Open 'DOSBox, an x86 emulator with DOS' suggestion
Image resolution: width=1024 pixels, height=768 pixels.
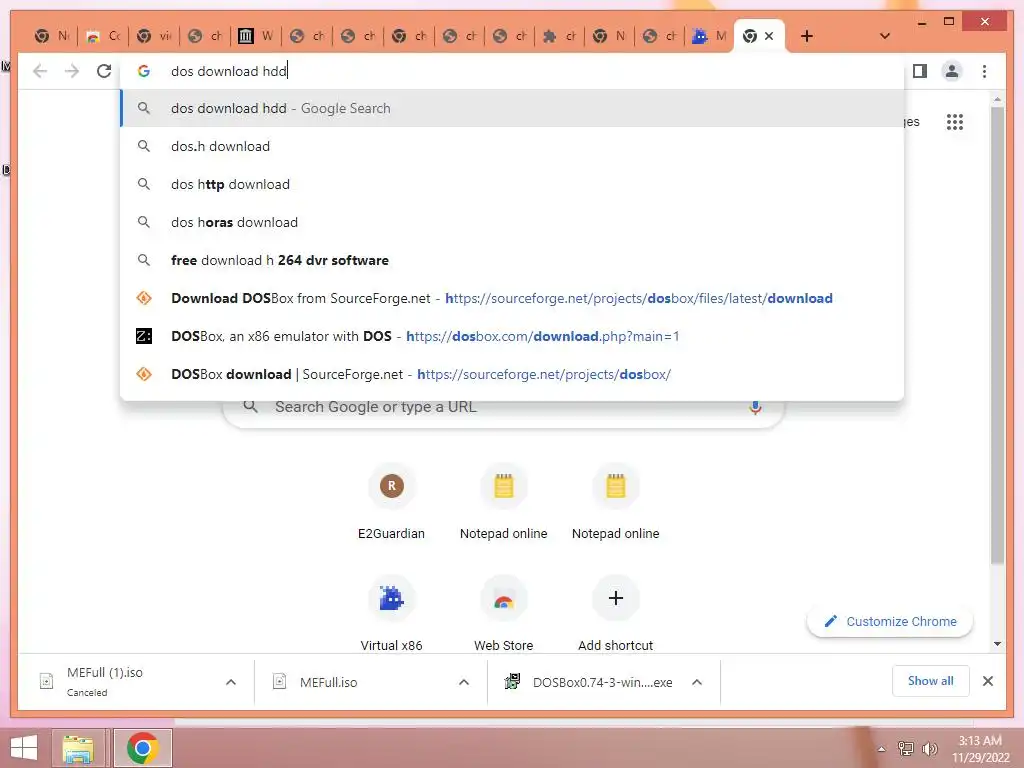point(512,336)
